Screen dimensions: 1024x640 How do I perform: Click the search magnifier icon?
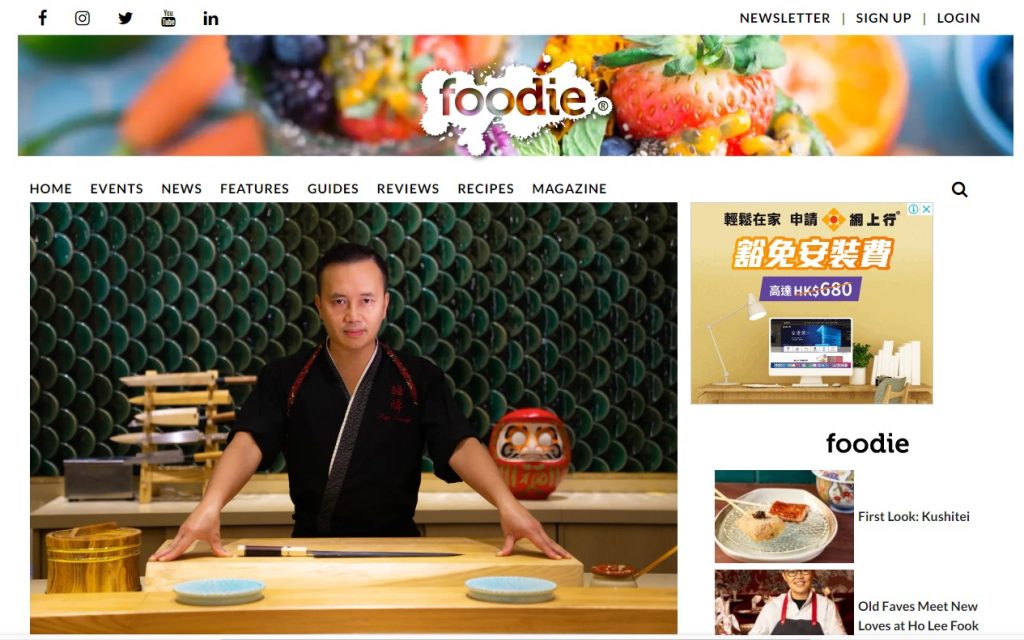(x=959, y=189)
